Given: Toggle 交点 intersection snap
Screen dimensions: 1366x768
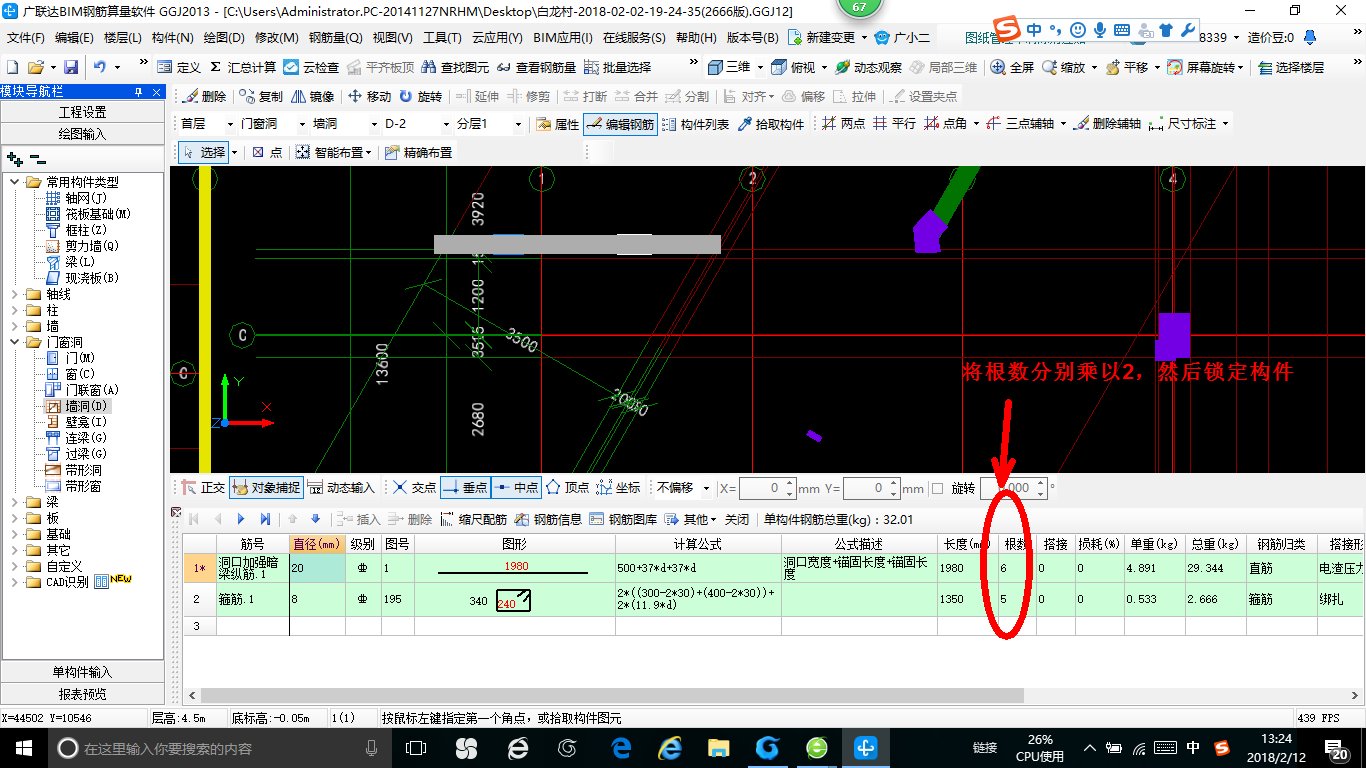Looking at the screenshot, I should click(x=414, y=488).
